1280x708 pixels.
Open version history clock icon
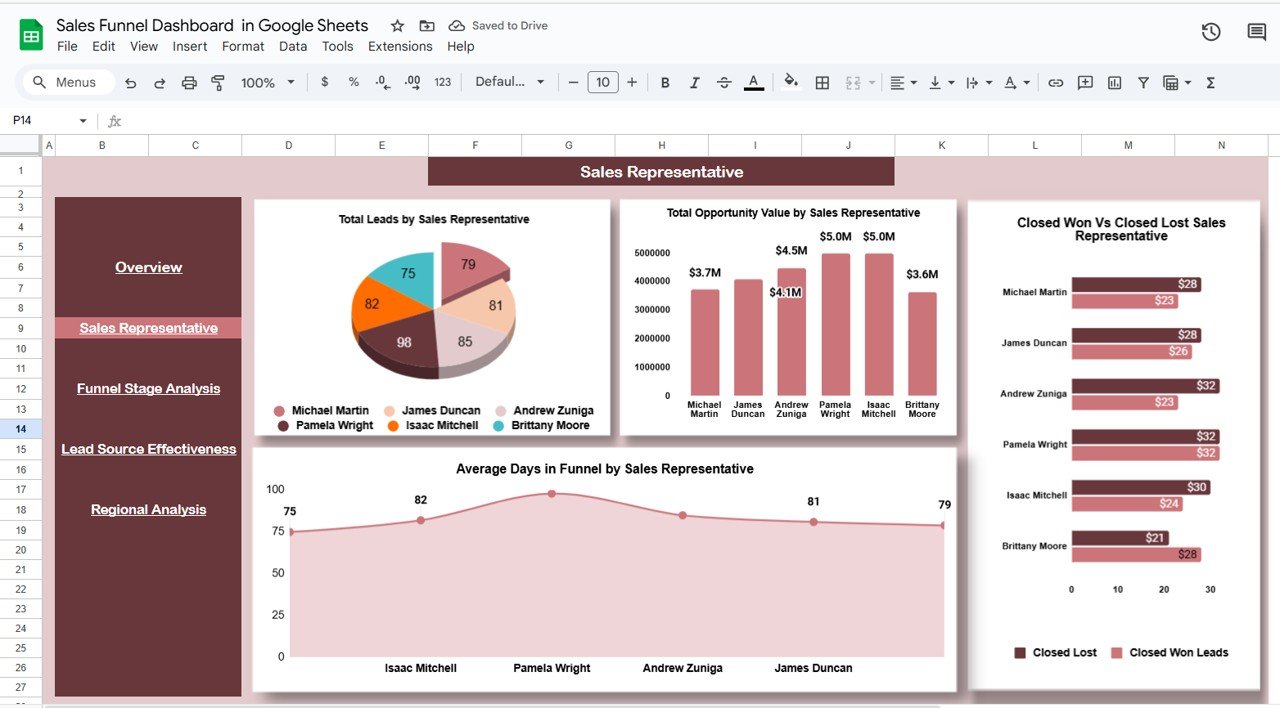(1211, 32)
